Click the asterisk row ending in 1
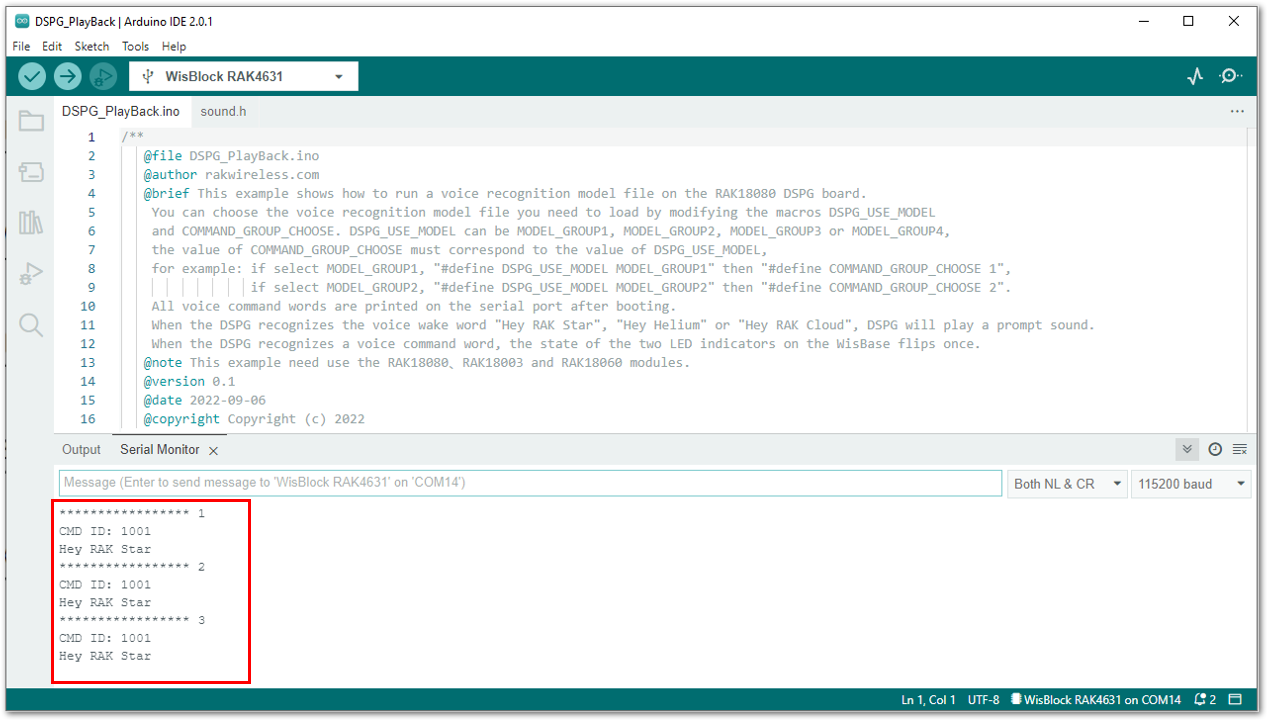This screenshot has height=721, width=1268. [132, 514]
